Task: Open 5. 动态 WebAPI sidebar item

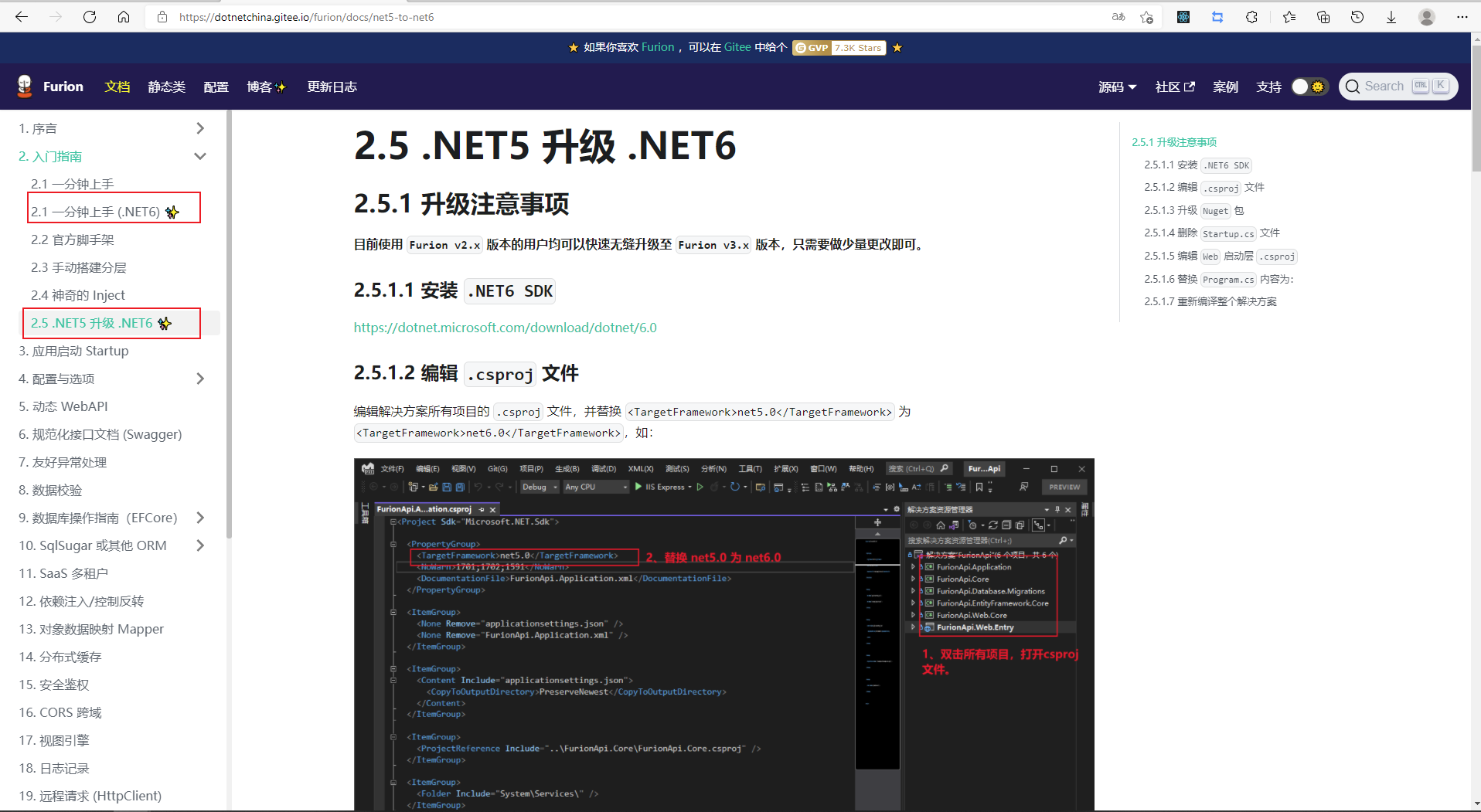Action: [x=63, y=406]
